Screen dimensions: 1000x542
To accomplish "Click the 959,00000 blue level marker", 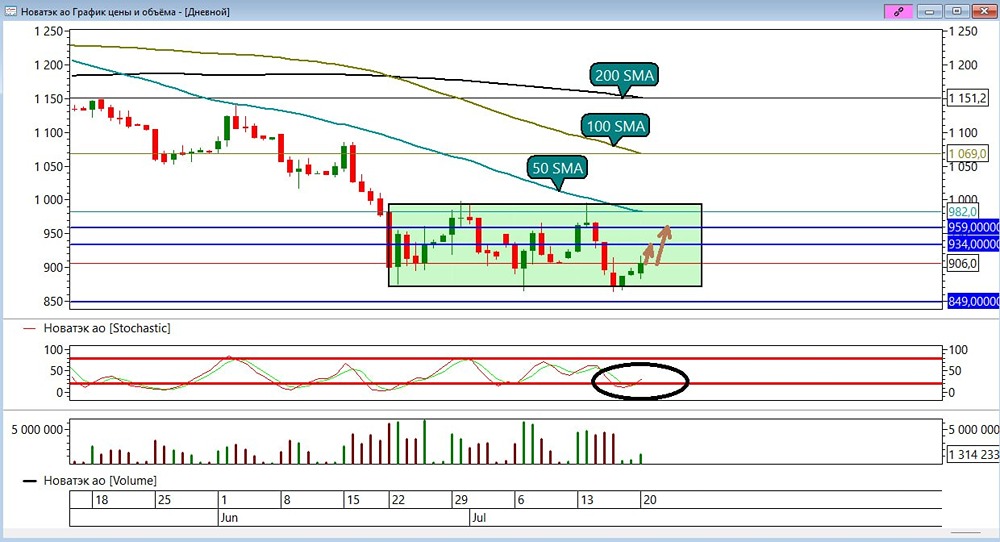I will 973,228.
